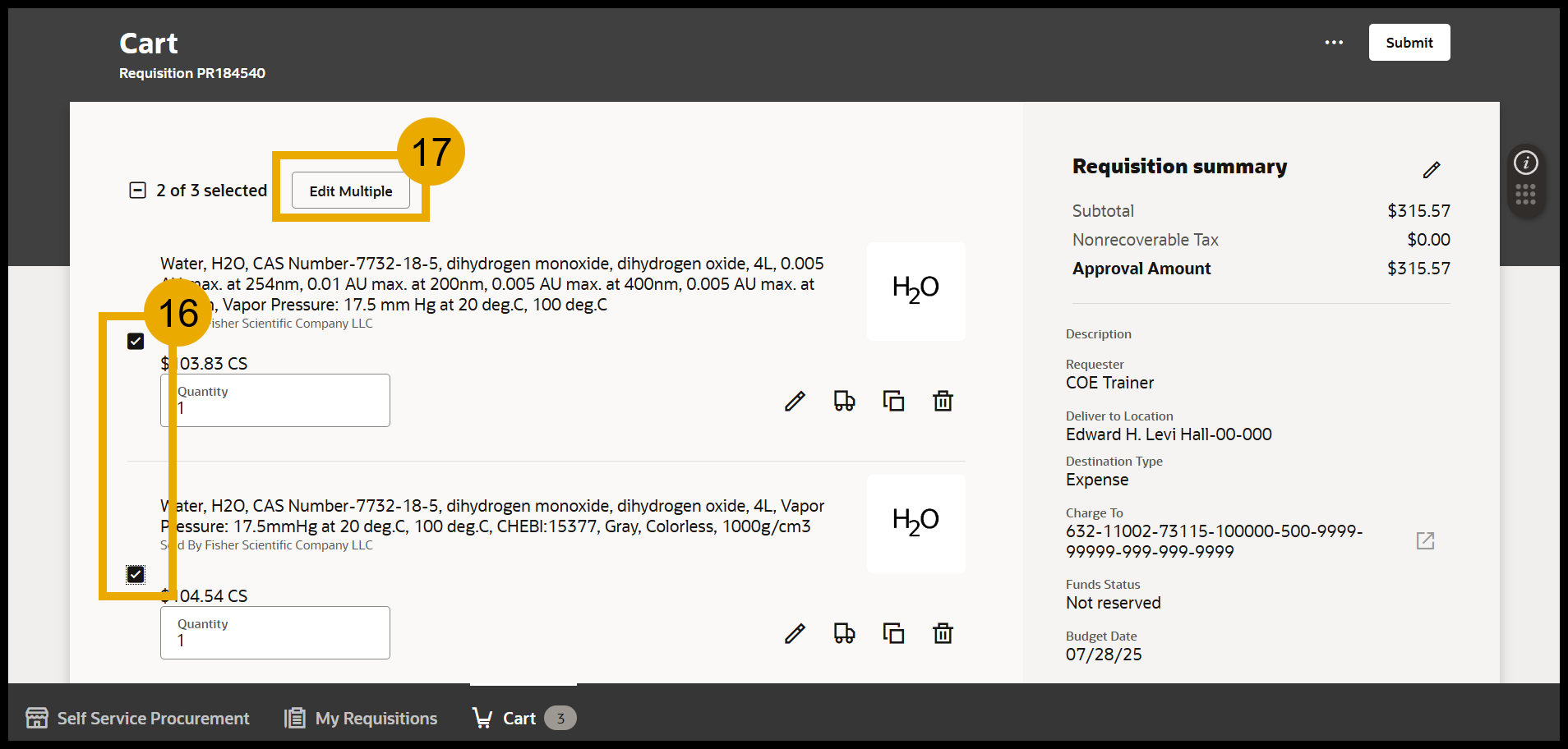Edit the Requisition summary with the pencil icon
The height and width of the screenshot is (749, 1568).
pos(1432,169)
